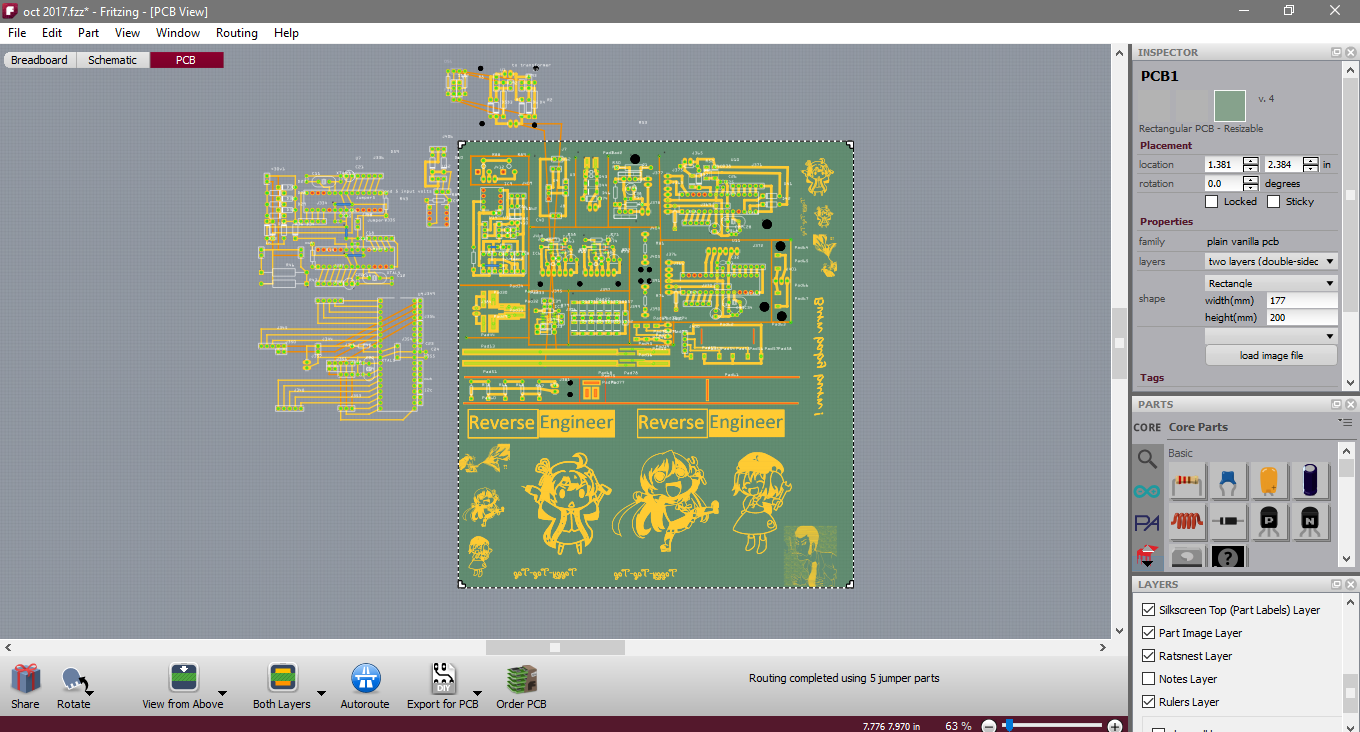Viewport: 1360px width, 732px height.
Task: Open the empty image dropdown above load image file
Action: pyautogui.click(x=1271, y=336)
